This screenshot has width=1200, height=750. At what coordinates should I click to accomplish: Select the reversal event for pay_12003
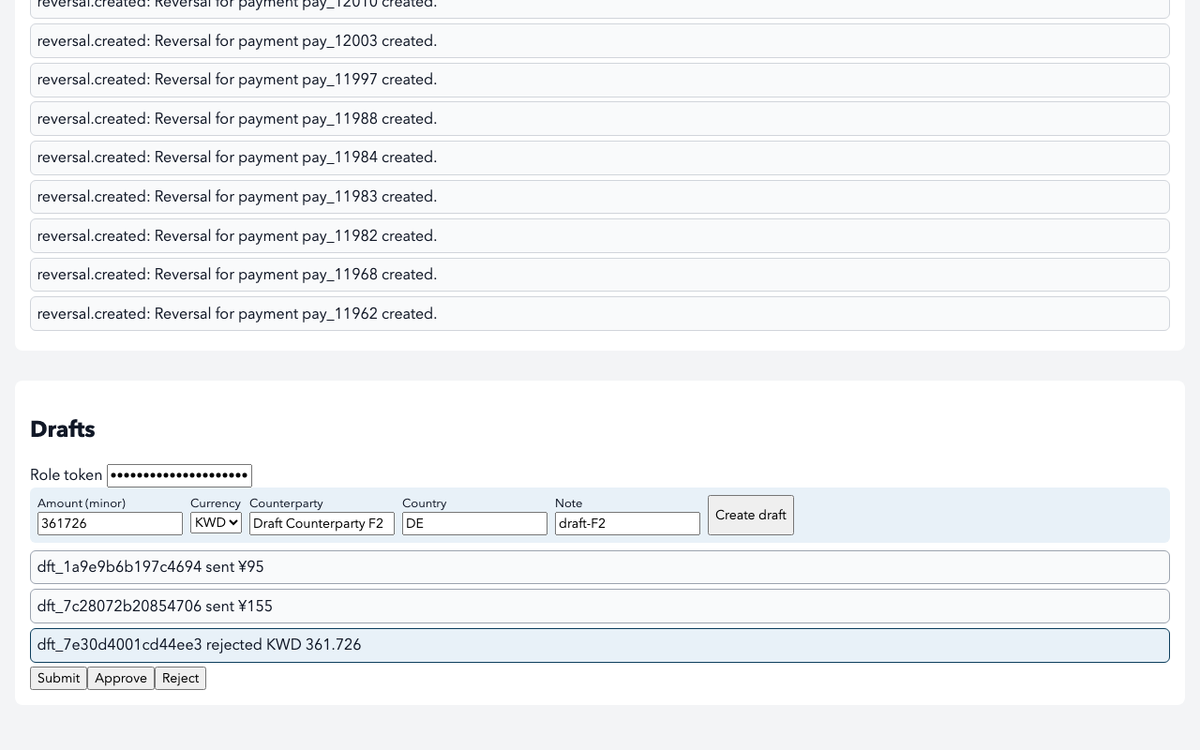600,41
